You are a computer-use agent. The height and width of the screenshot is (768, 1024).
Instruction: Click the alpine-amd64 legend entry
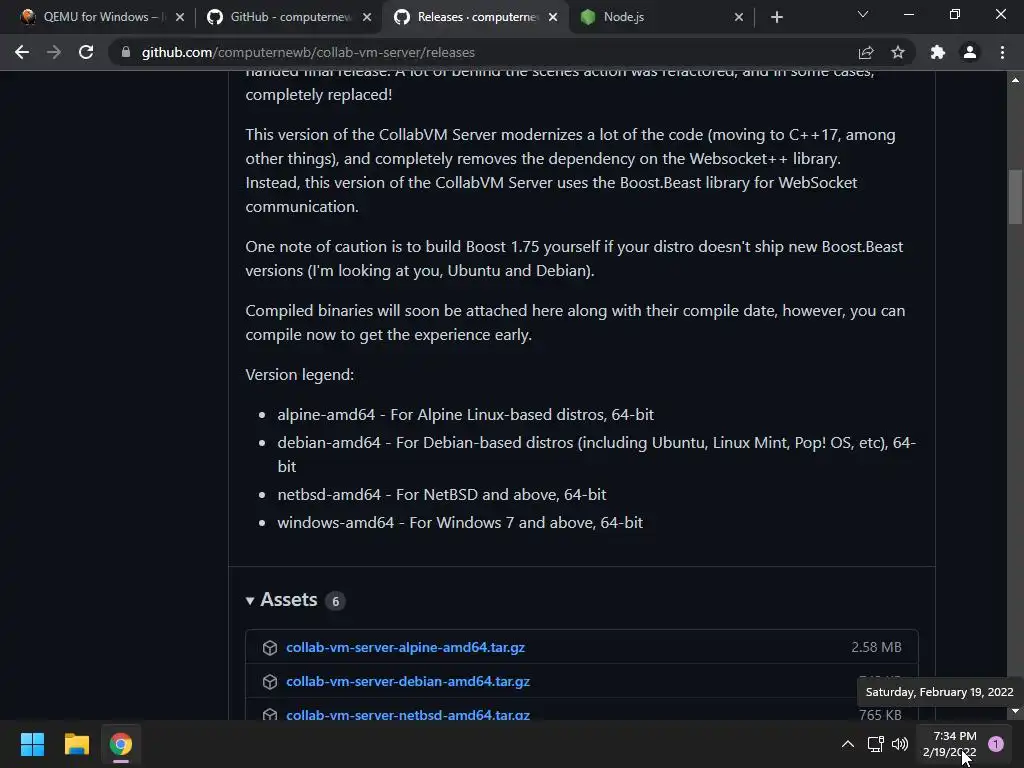(x=466, y=415)
